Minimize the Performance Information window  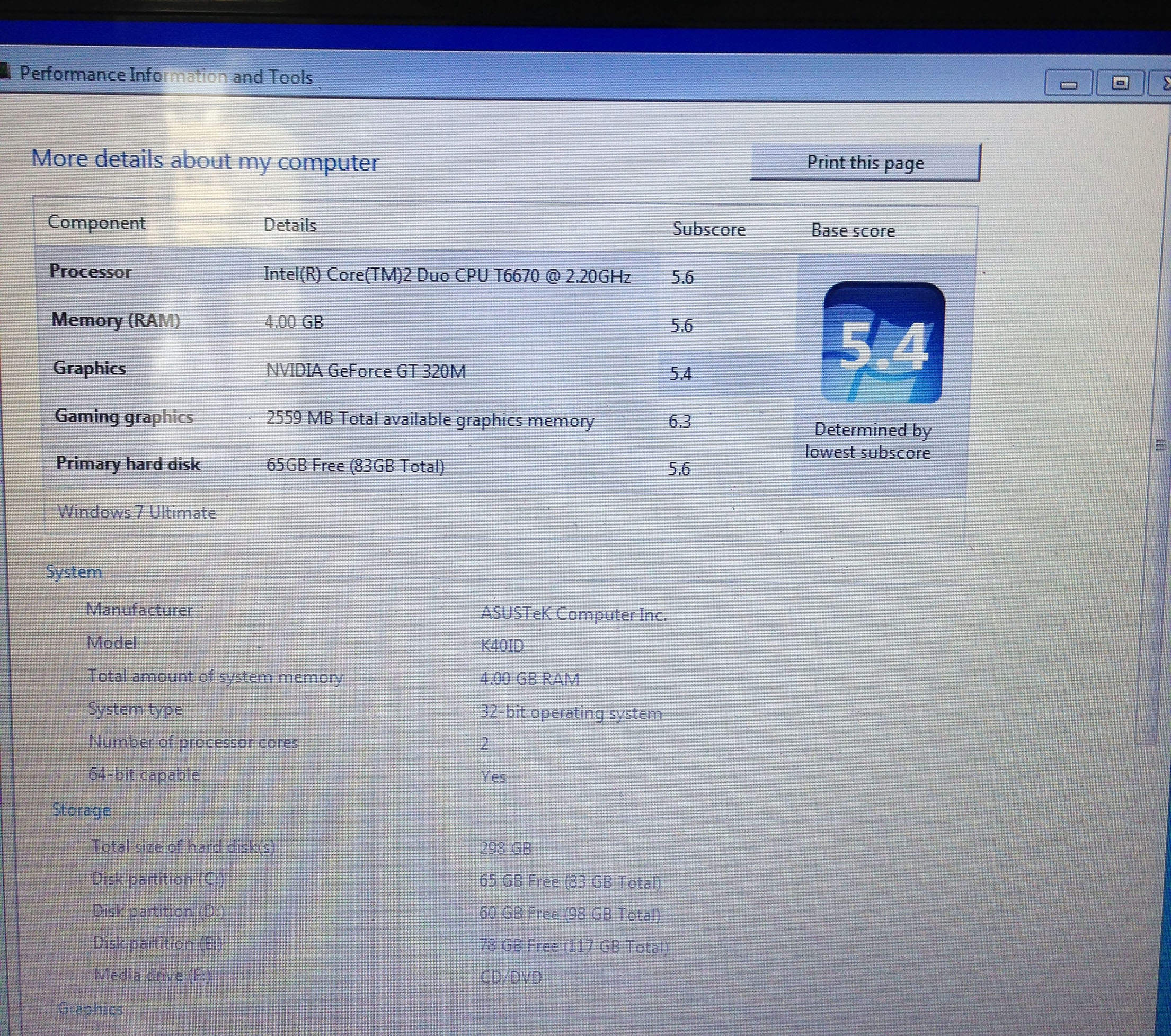pos(1068,84)
